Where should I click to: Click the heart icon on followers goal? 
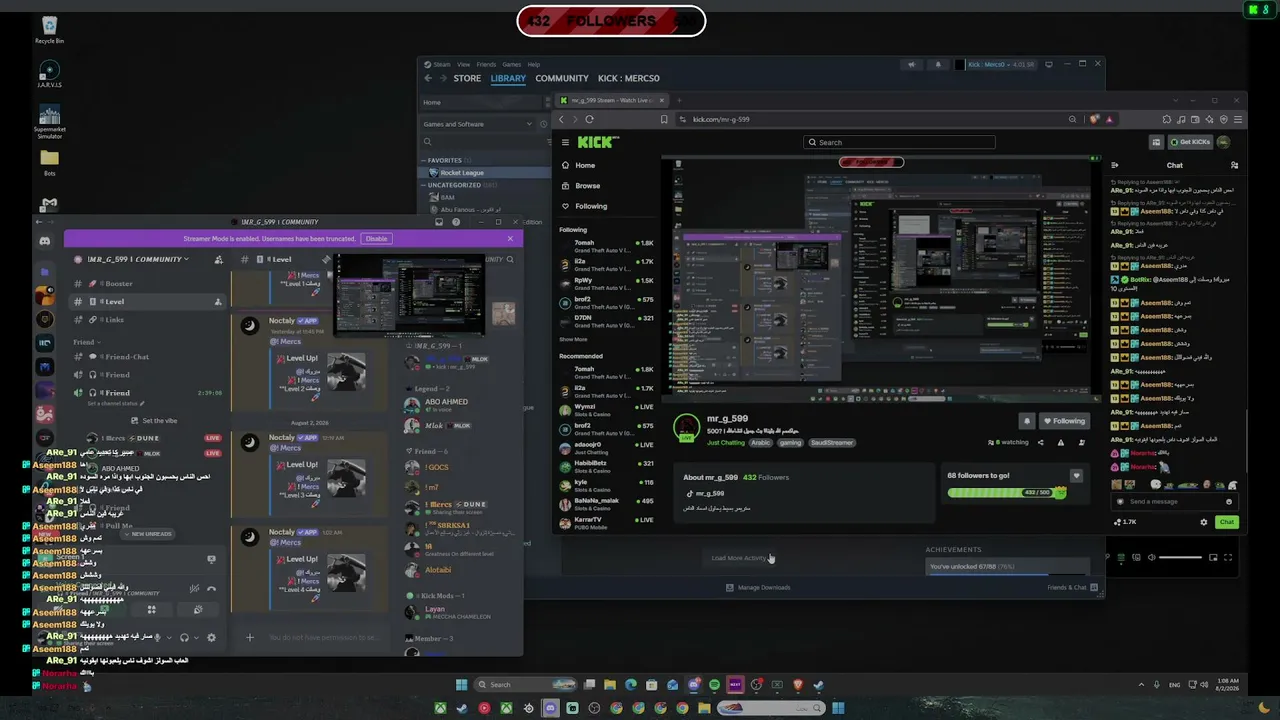click(x=1076, y=476)
